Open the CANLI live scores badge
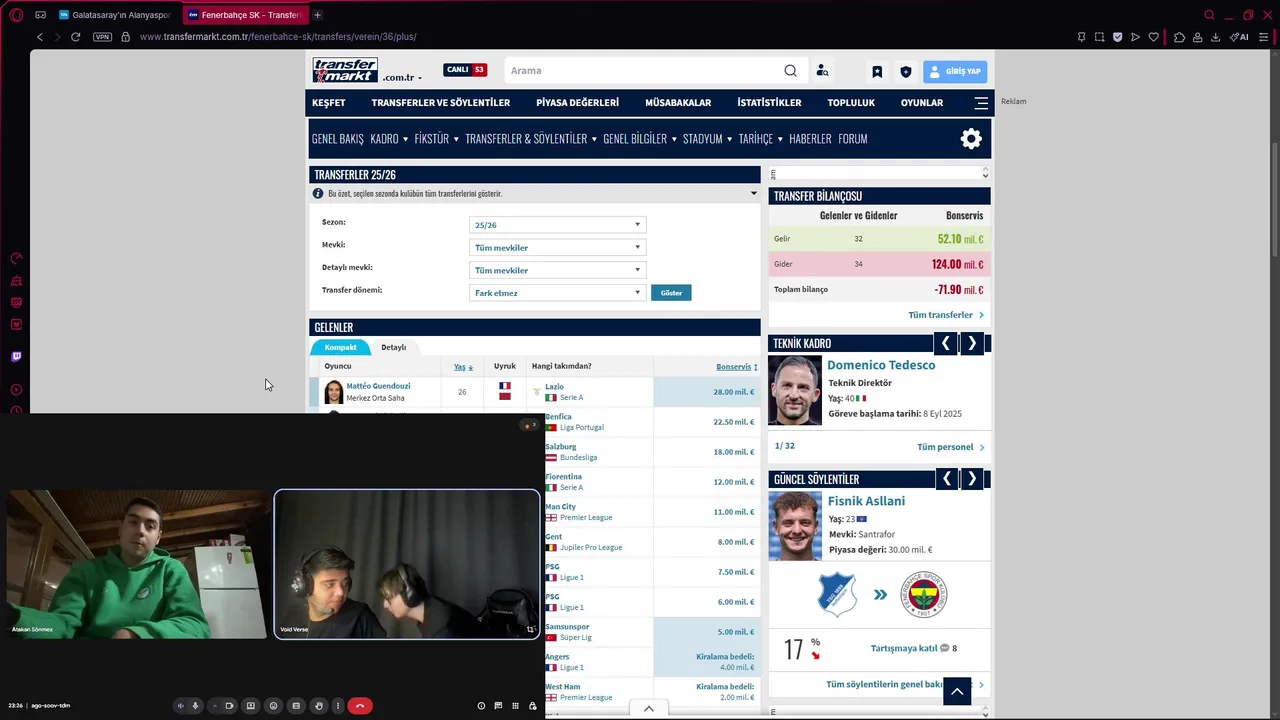Image resolution: width=1280 pixels, height=720 pixels. pos(465,70)
